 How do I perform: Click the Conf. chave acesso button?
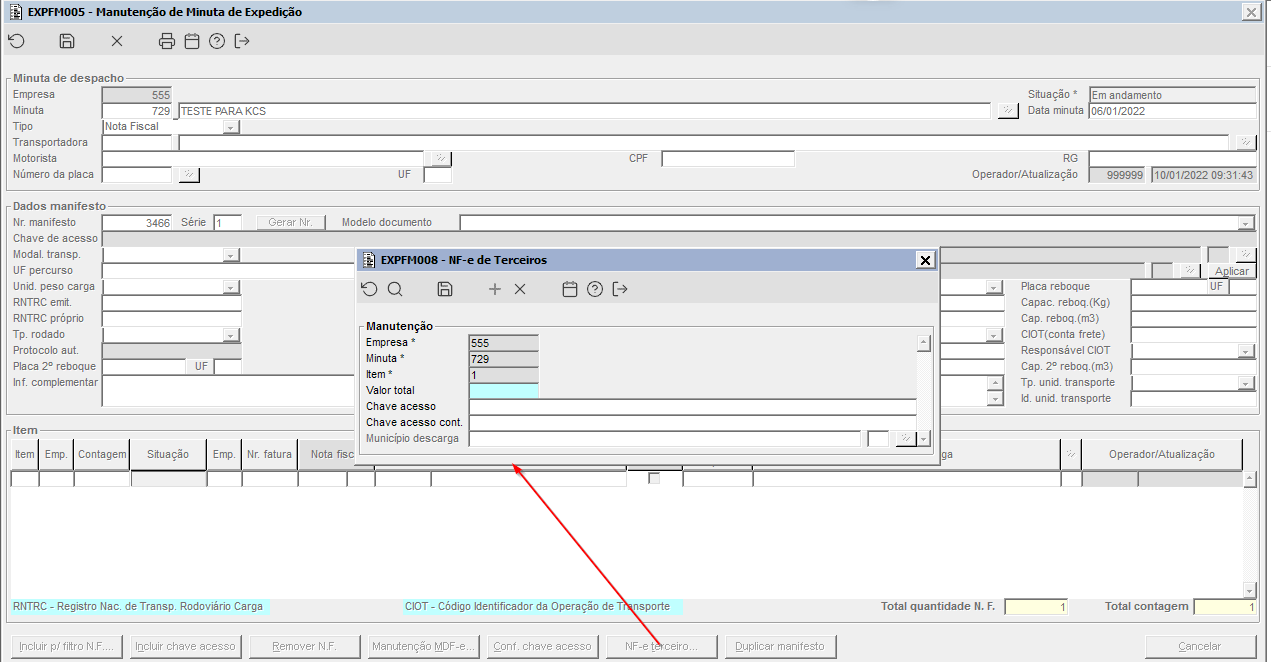coord(542,646)
